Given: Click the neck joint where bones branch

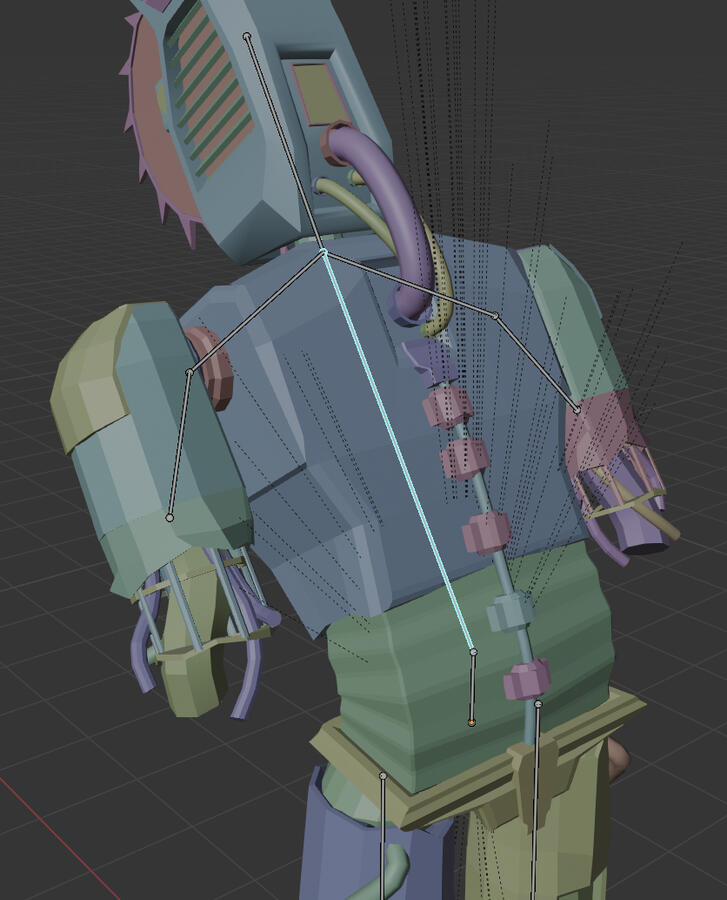Looking at the screenshot, I should pos(324,251).
